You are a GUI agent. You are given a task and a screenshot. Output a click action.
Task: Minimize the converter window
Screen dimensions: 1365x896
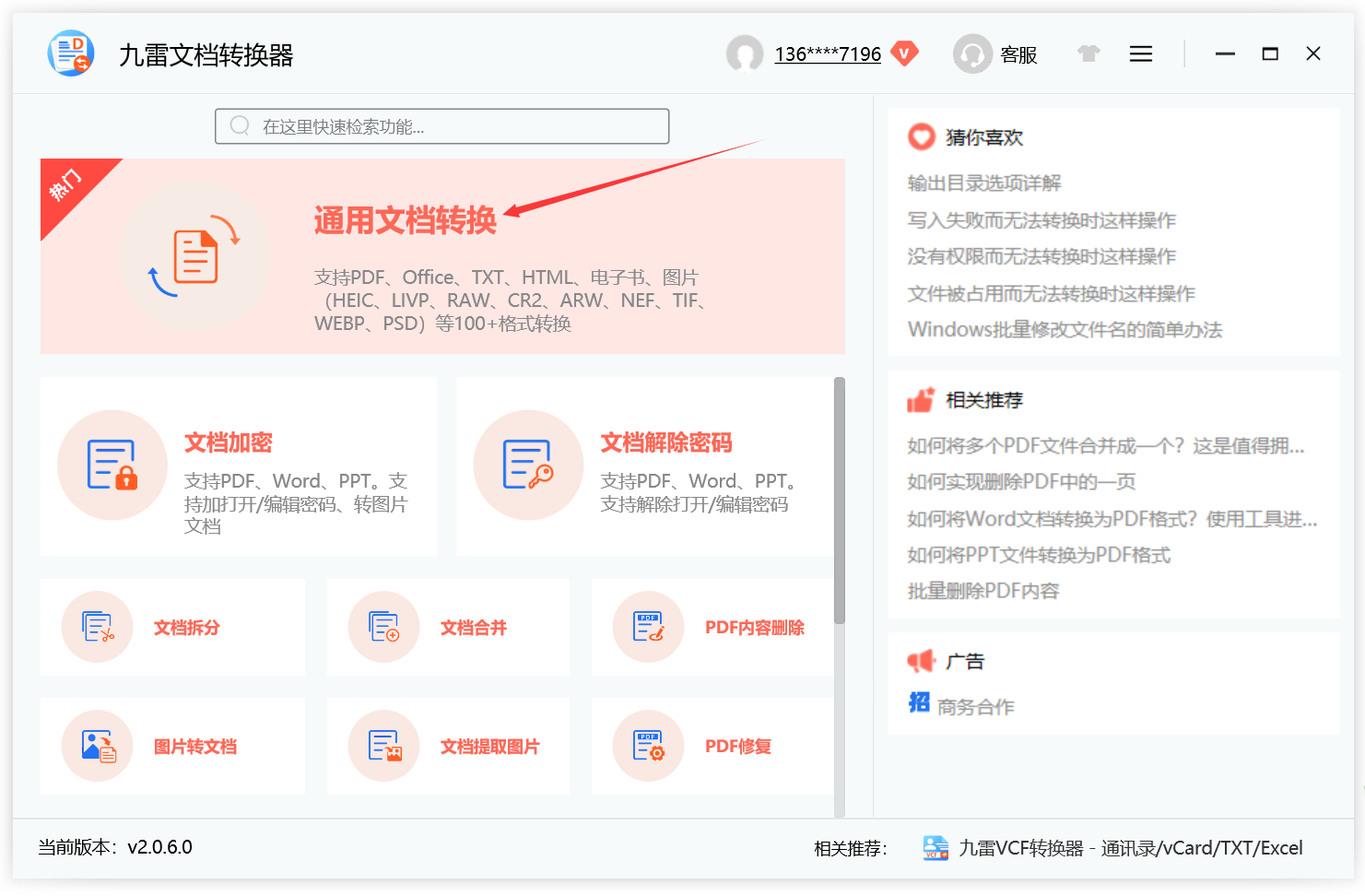(x=1225, y=53)
